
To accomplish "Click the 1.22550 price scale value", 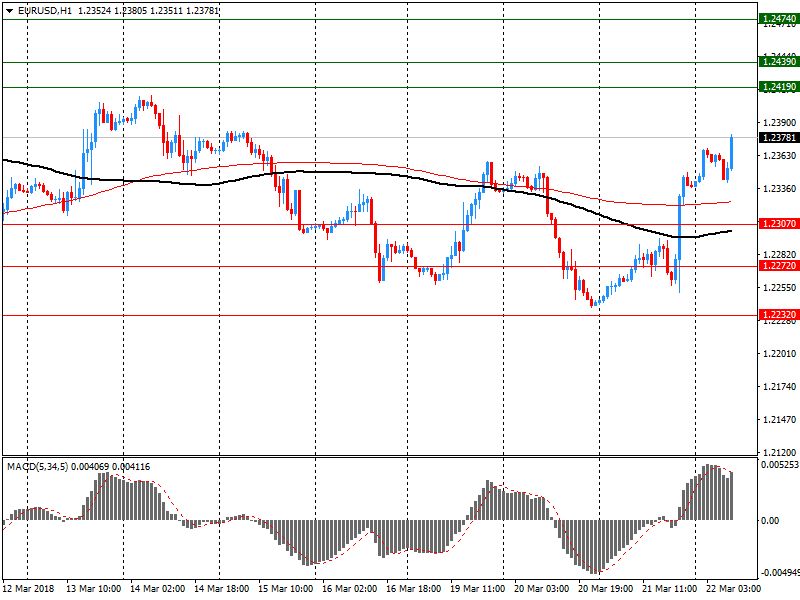I will click(780, 288).
